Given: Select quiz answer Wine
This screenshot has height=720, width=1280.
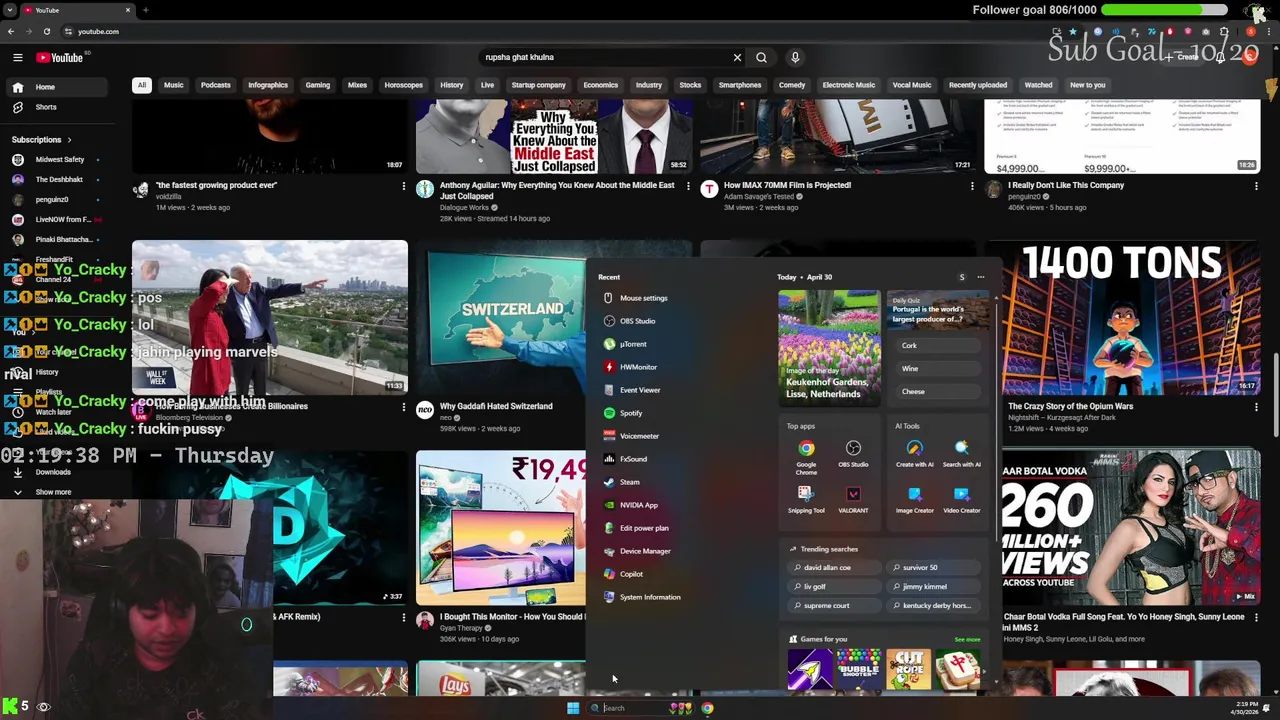Looking at the screenshot, I should point(938,368).
